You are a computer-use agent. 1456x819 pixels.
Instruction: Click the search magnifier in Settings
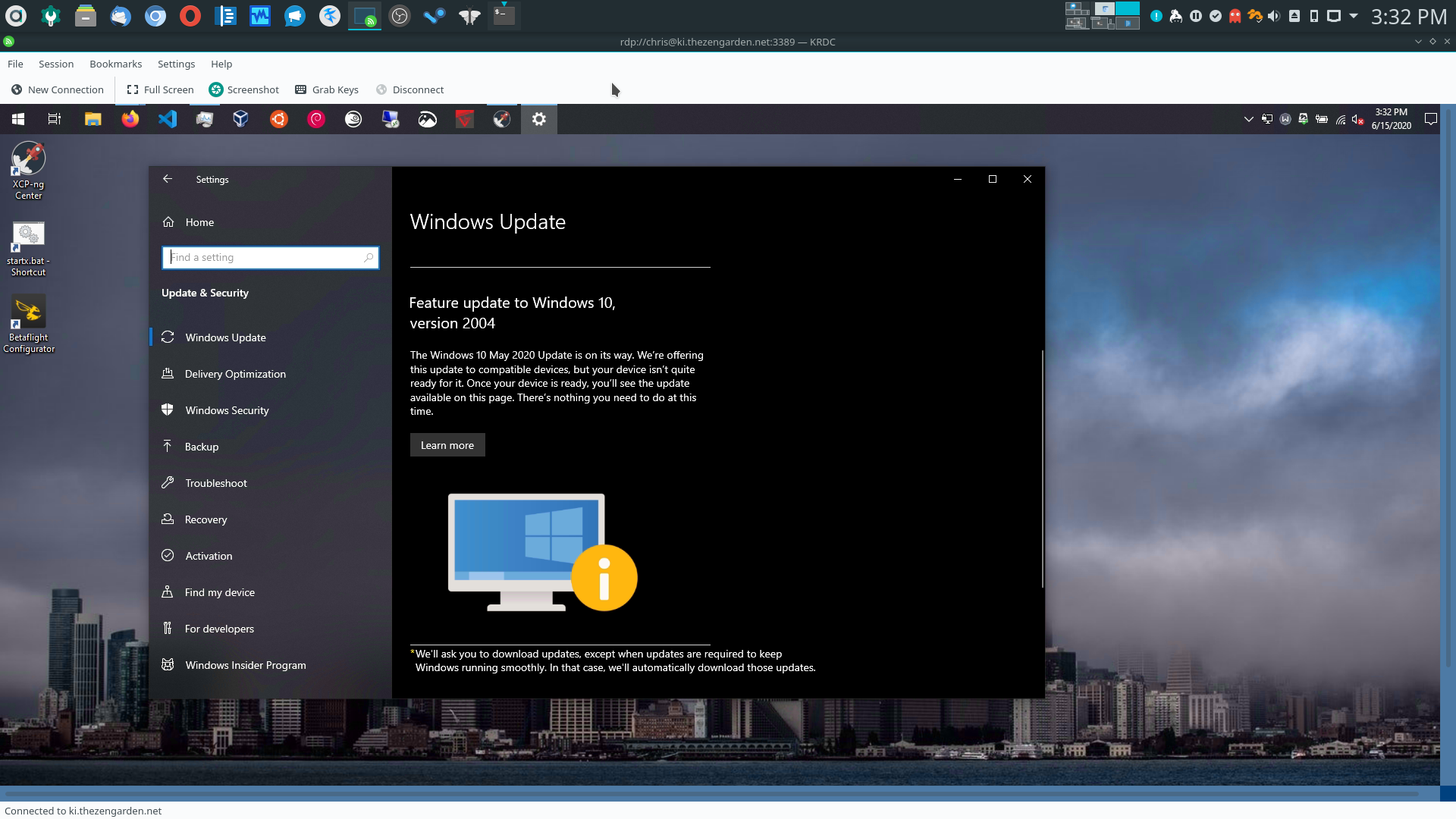tap(369, 258)
